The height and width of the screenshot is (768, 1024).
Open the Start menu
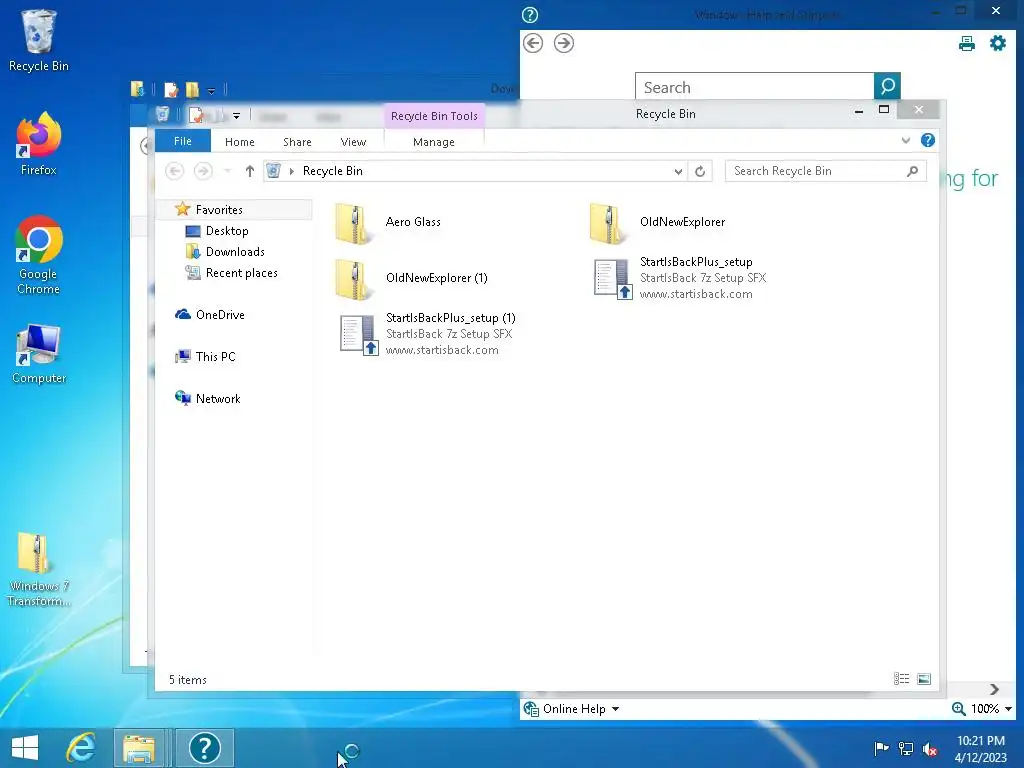(x=25, y=748)
